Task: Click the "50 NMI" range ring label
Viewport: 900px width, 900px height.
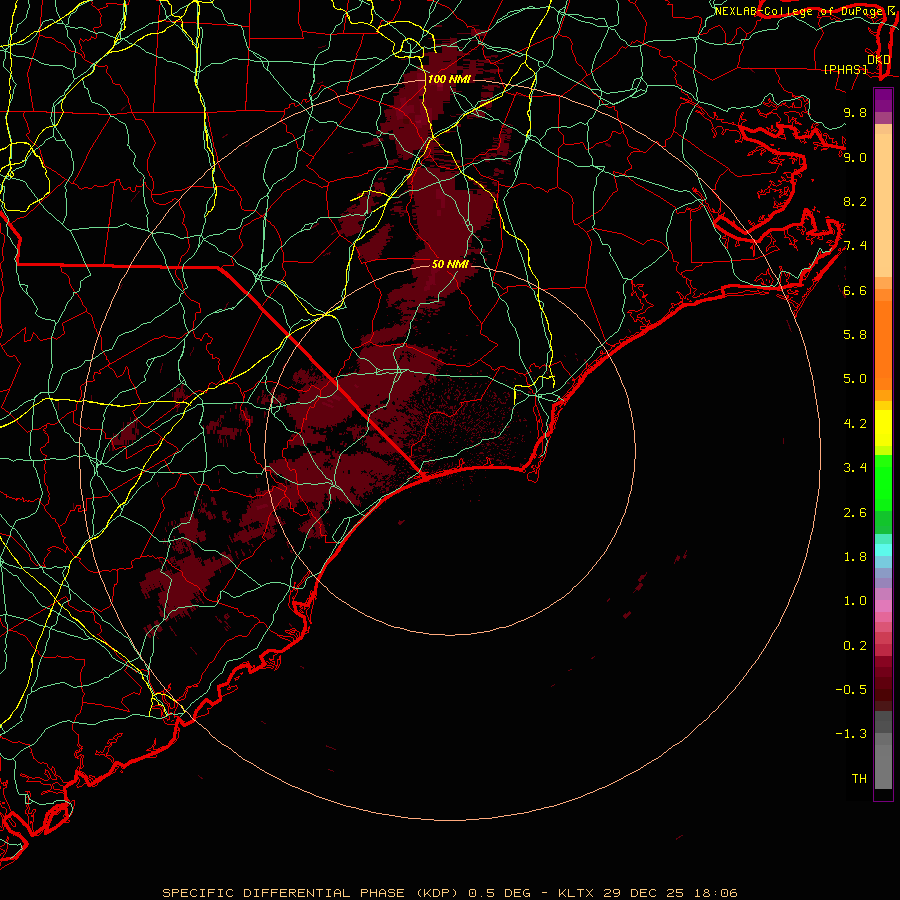Action: (450, 264)
